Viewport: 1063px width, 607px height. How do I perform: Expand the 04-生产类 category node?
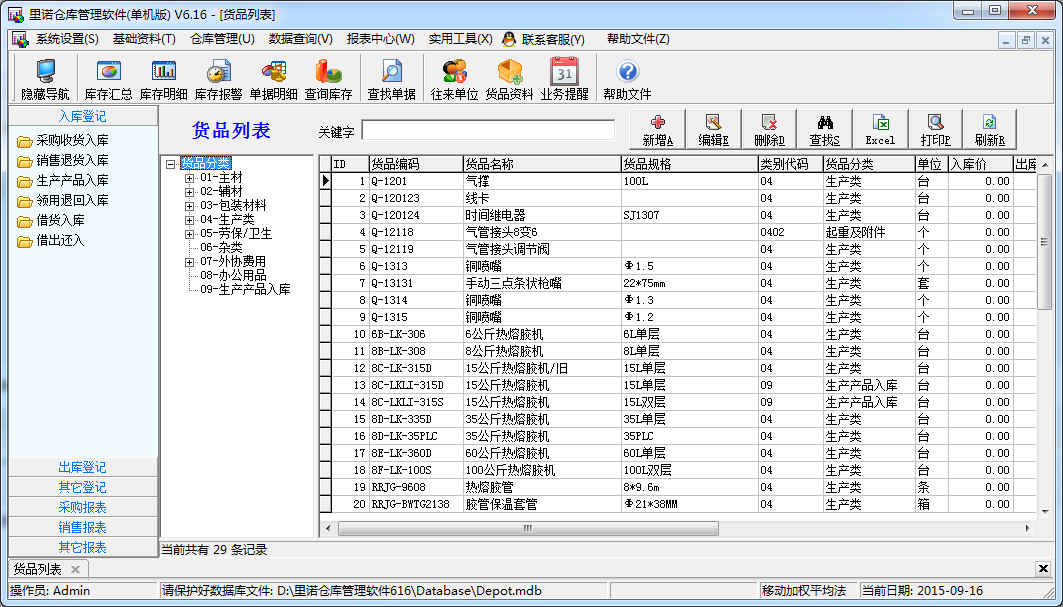tap(190, 219)
